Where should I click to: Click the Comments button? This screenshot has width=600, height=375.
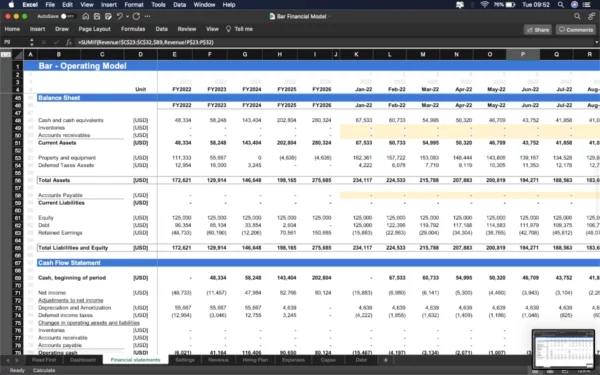coord(576,29)
